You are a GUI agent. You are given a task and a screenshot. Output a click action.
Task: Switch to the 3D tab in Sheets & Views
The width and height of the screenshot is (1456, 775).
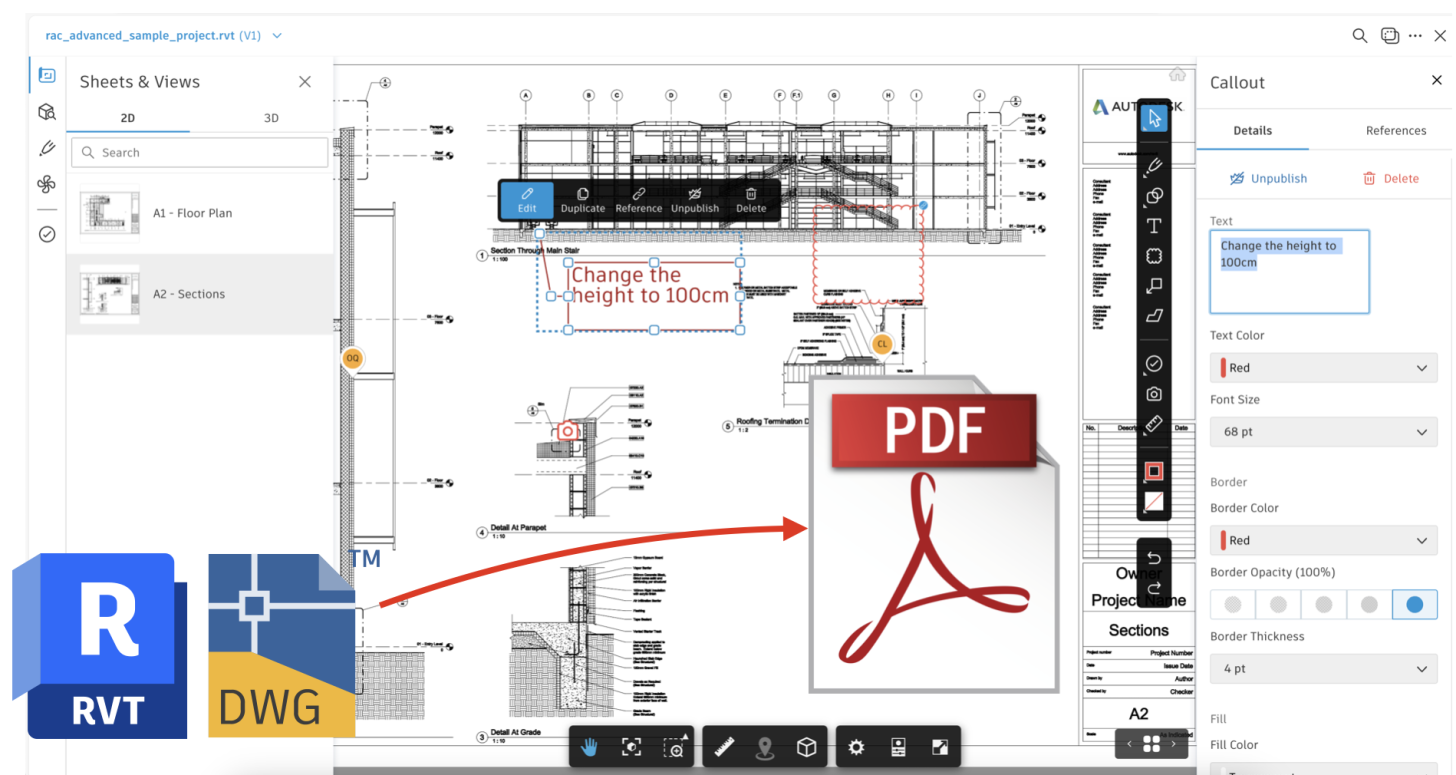271,117
